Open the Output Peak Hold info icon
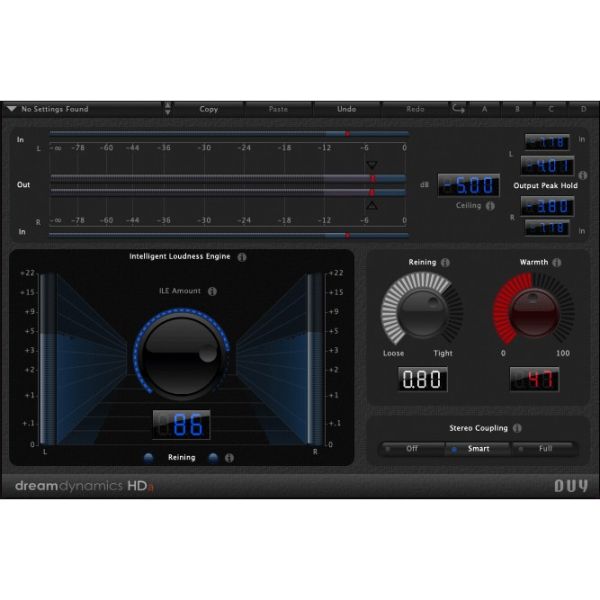The height and width of the screenshot is (600, 600). pyautogui.click(x=583, y=175)
